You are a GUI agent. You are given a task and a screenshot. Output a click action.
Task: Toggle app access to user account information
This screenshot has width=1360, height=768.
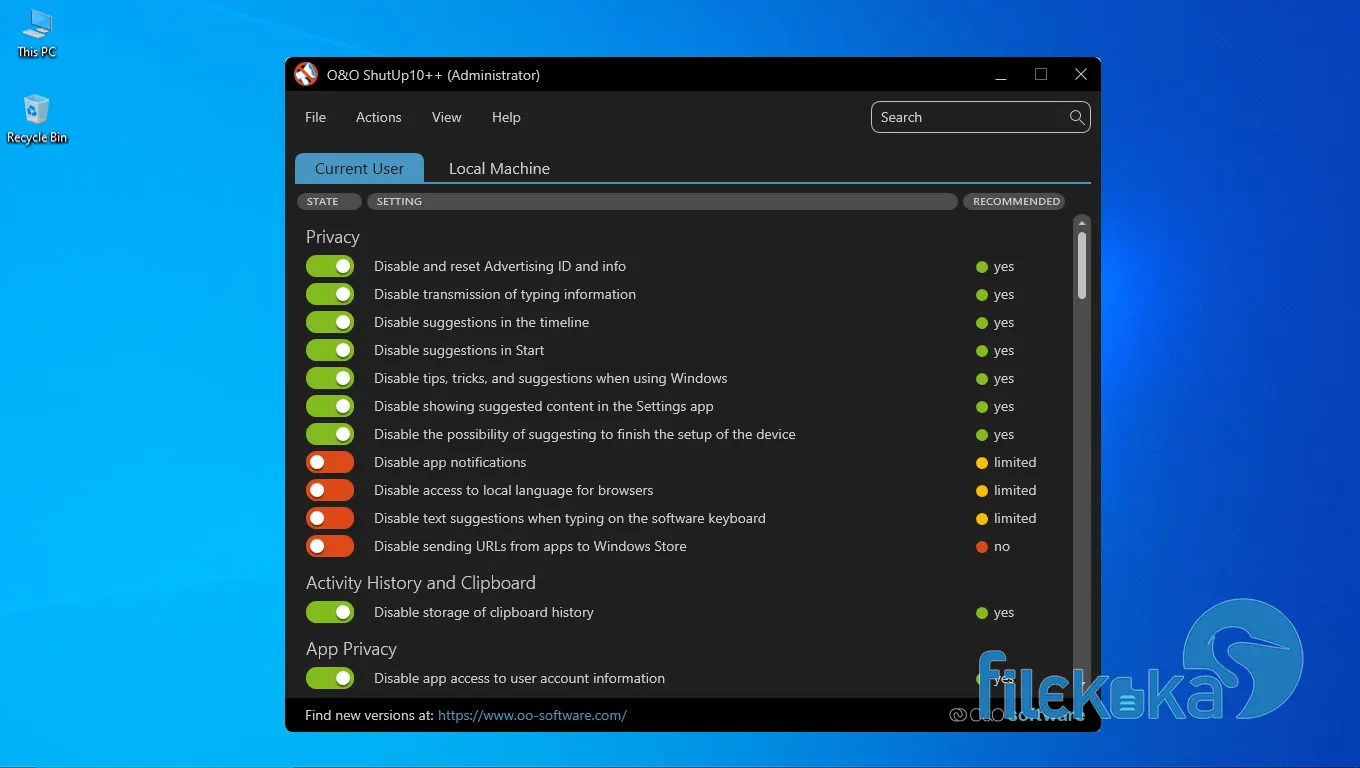pyautogui.click(x=330, y=678)
